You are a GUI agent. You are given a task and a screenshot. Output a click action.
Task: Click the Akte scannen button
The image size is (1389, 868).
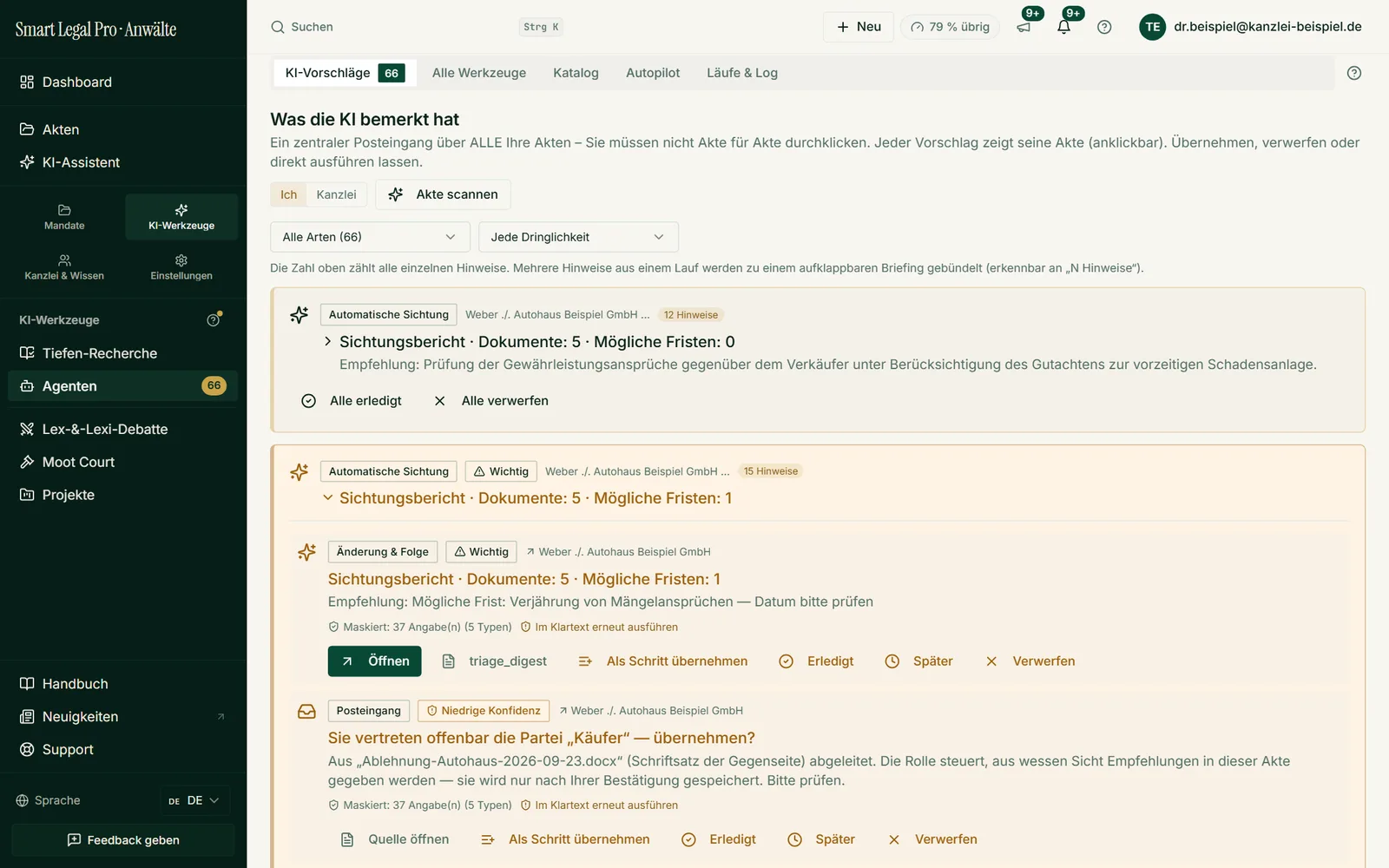443,194
